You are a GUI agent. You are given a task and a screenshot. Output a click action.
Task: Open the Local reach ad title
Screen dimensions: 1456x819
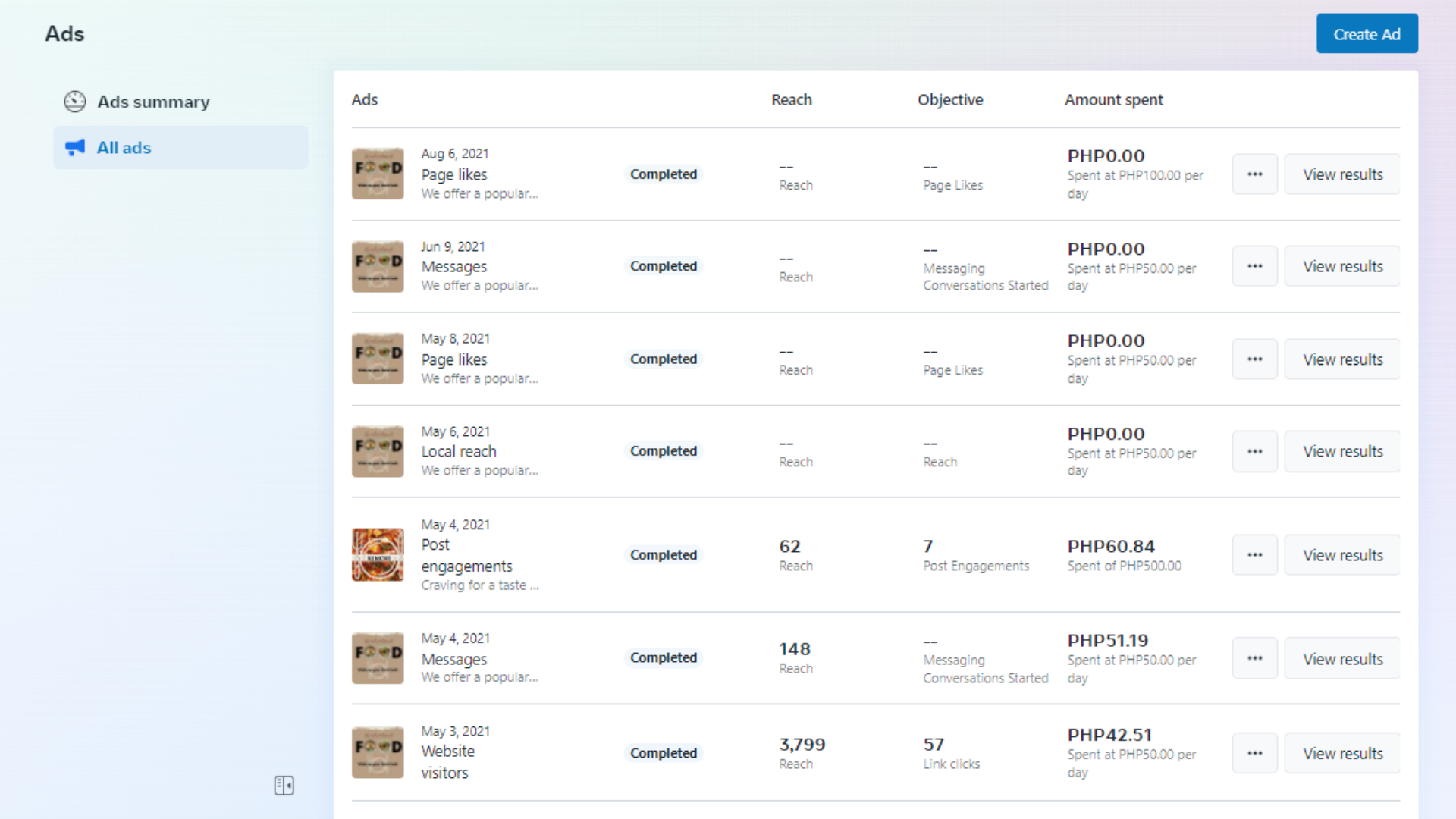(459, 451)
